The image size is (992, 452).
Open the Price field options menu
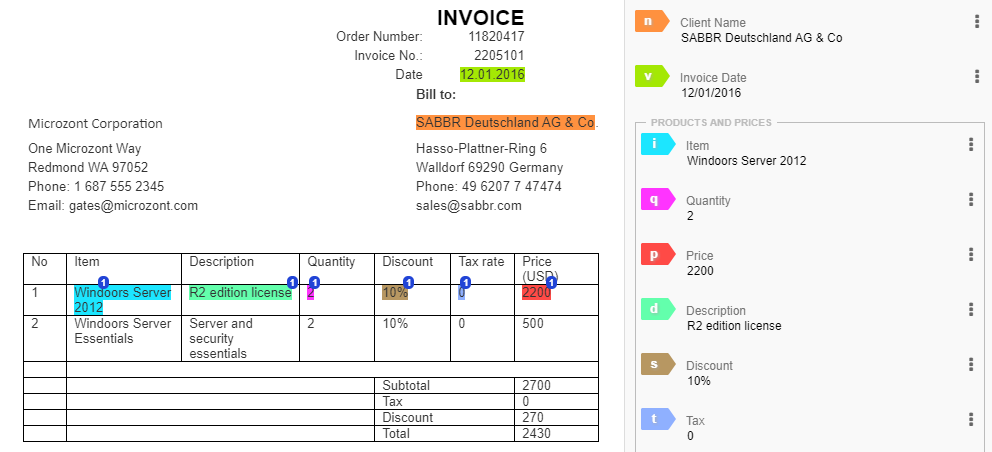pyautogui.click(x=971, y=254)
